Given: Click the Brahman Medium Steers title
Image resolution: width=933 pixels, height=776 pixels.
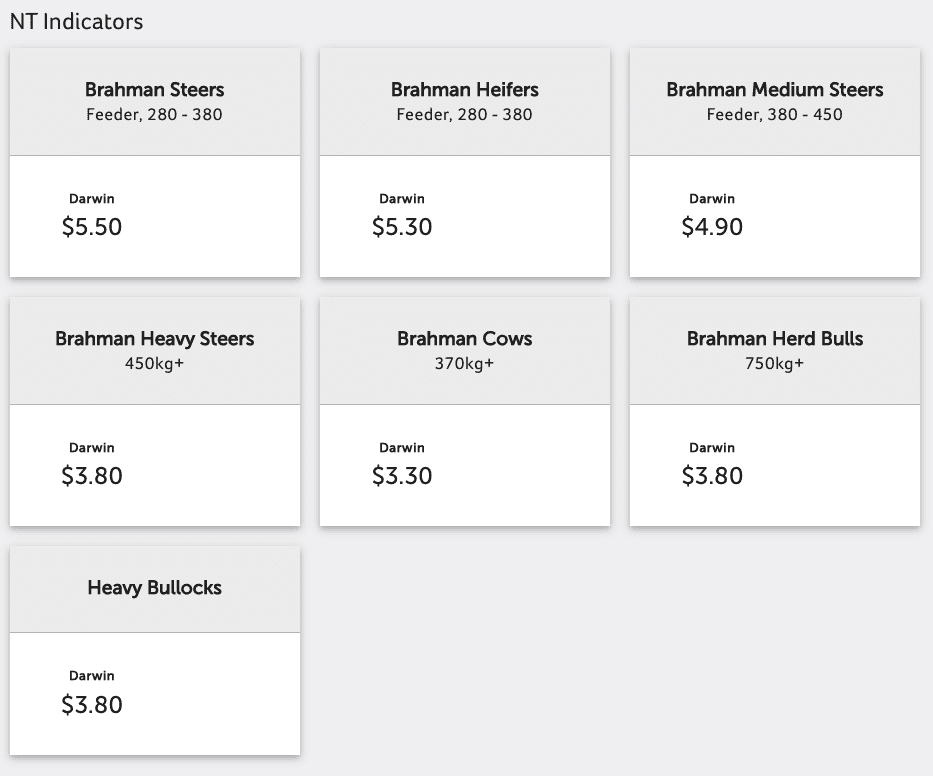Looking at the screenshot, I should (775, 89).
